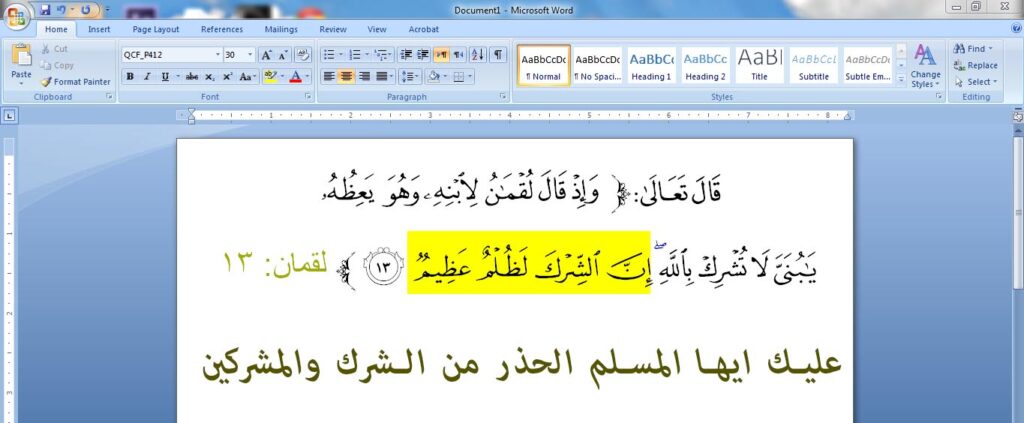Viewport: 1024px width, 423px height.
Task: Toggle Italic formatting
Action: point(147,76)
